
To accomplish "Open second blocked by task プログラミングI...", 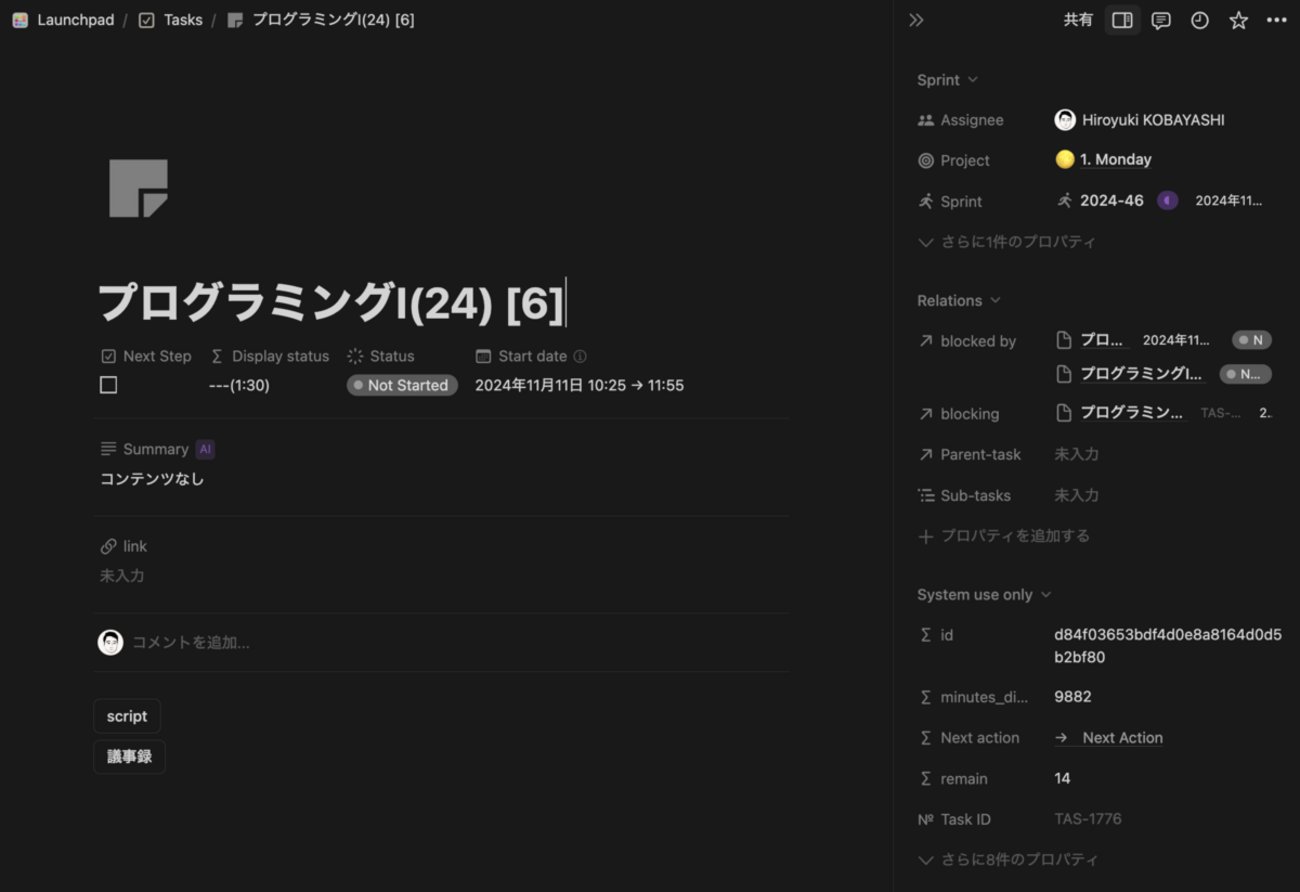I will point(1141,373).
